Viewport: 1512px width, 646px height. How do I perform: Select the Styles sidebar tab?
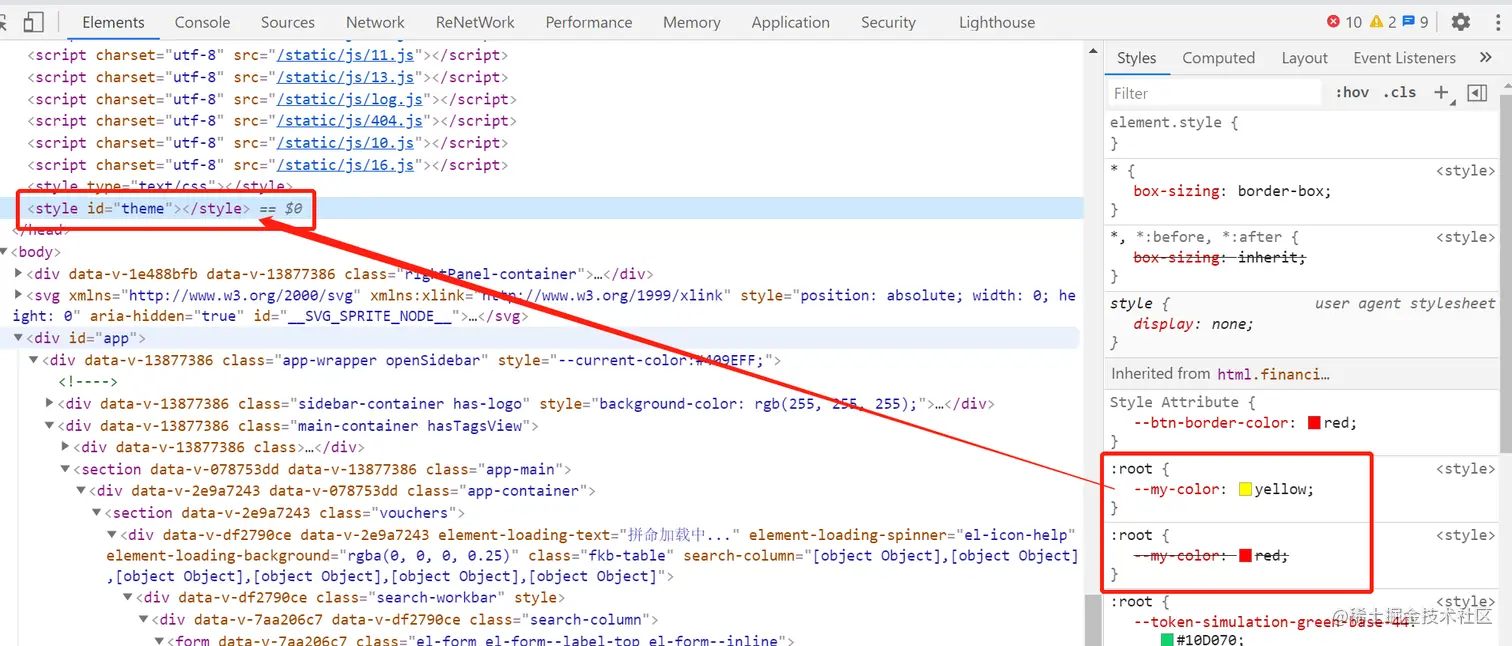(x=1136, y=58)
